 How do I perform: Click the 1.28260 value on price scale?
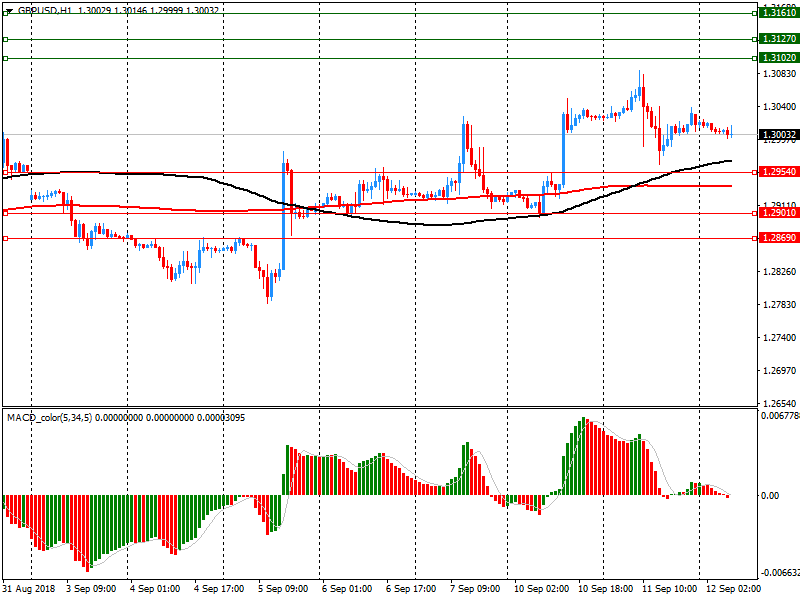778,272
